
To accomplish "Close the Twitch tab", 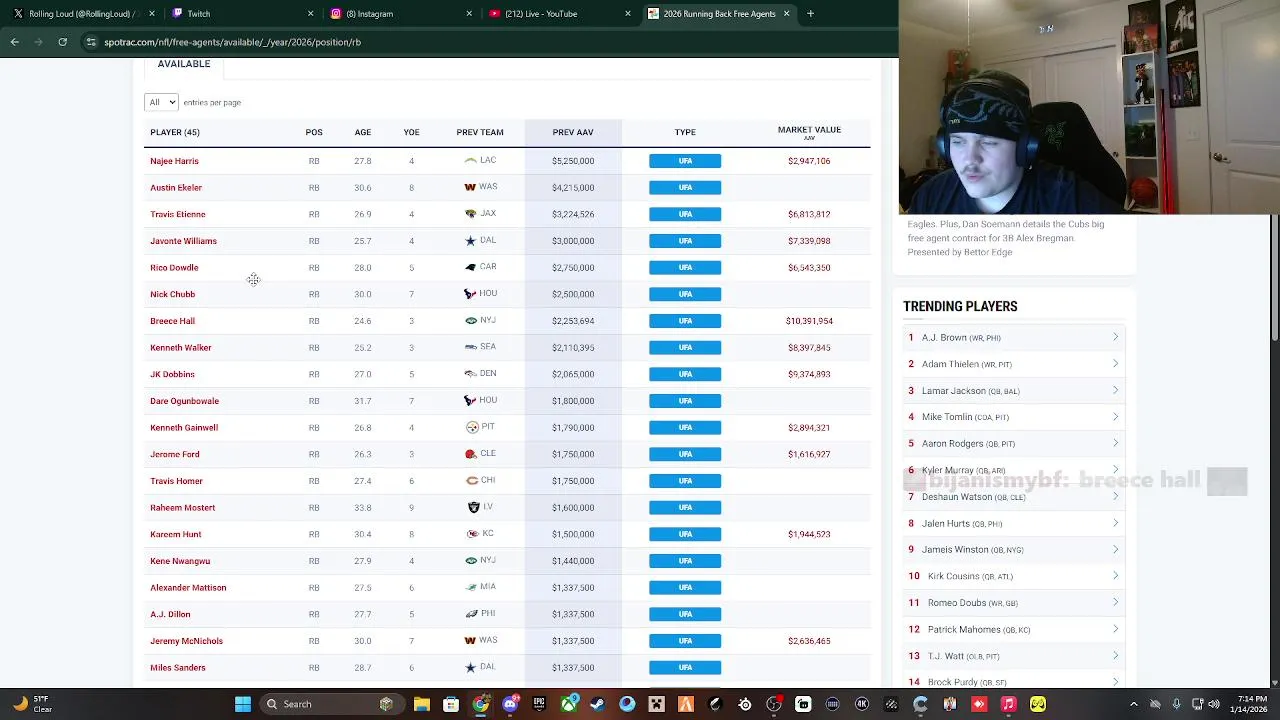I will tap(310, 14).
